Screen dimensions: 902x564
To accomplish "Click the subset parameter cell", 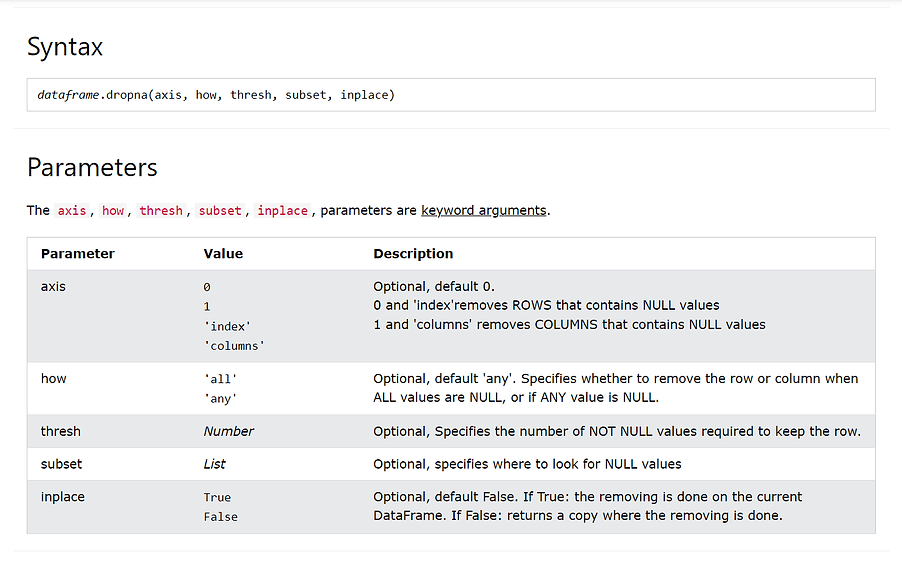I will point(61,464).
